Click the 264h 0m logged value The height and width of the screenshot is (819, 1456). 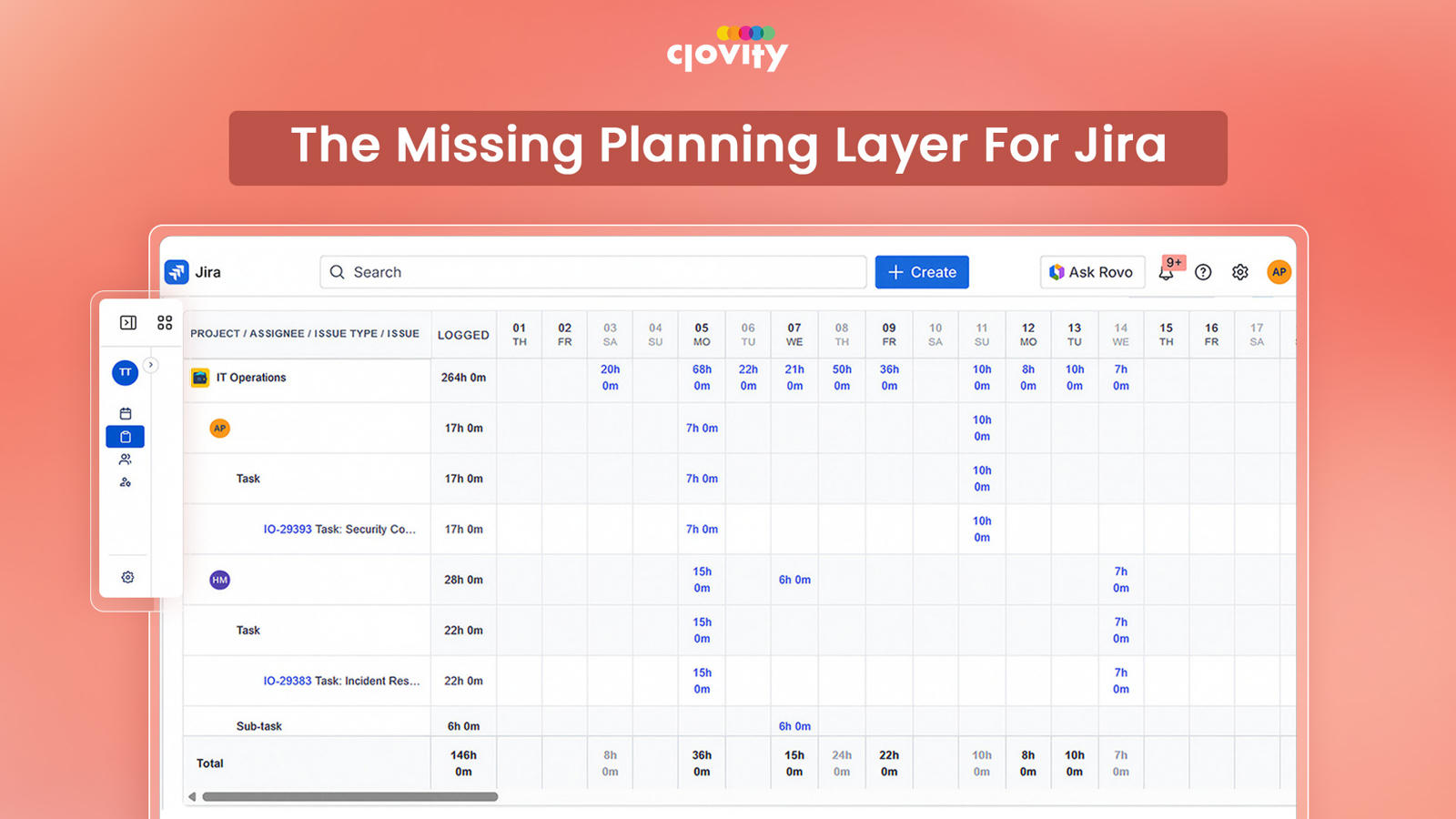(463, 378)
